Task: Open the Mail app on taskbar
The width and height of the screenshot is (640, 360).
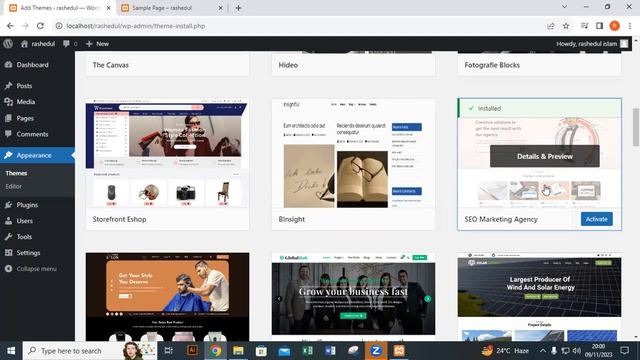Action: 284,351
